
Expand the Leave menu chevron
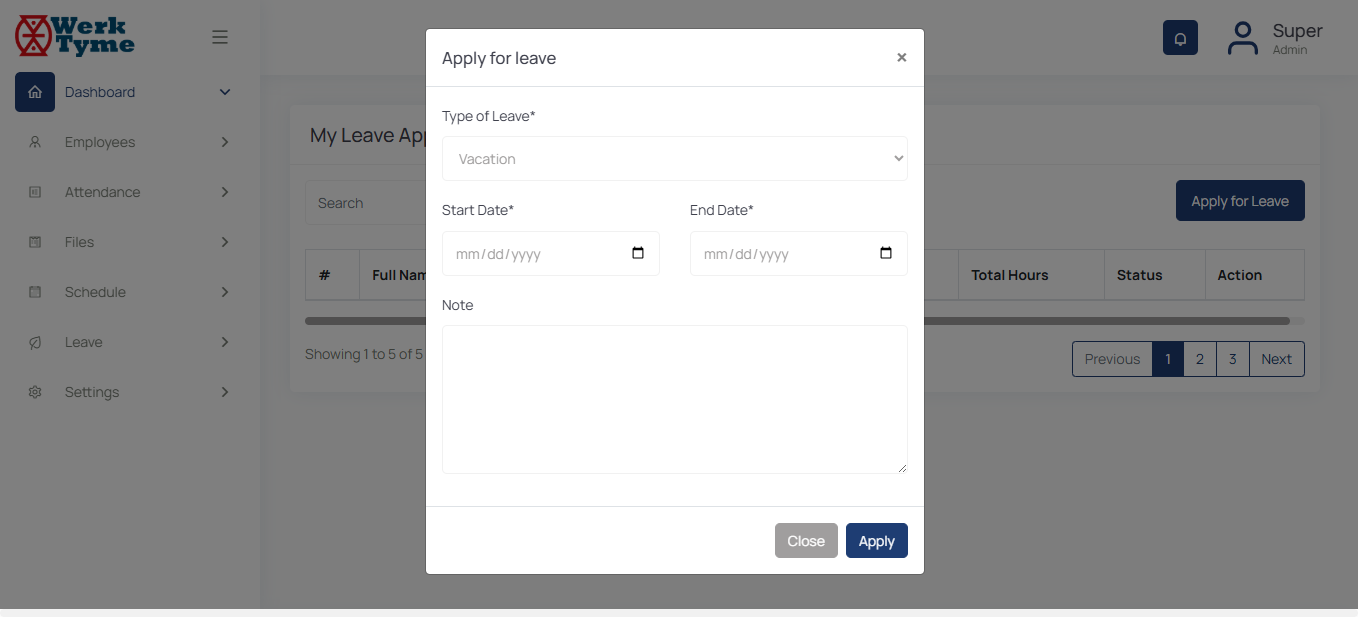click(225, 342)
